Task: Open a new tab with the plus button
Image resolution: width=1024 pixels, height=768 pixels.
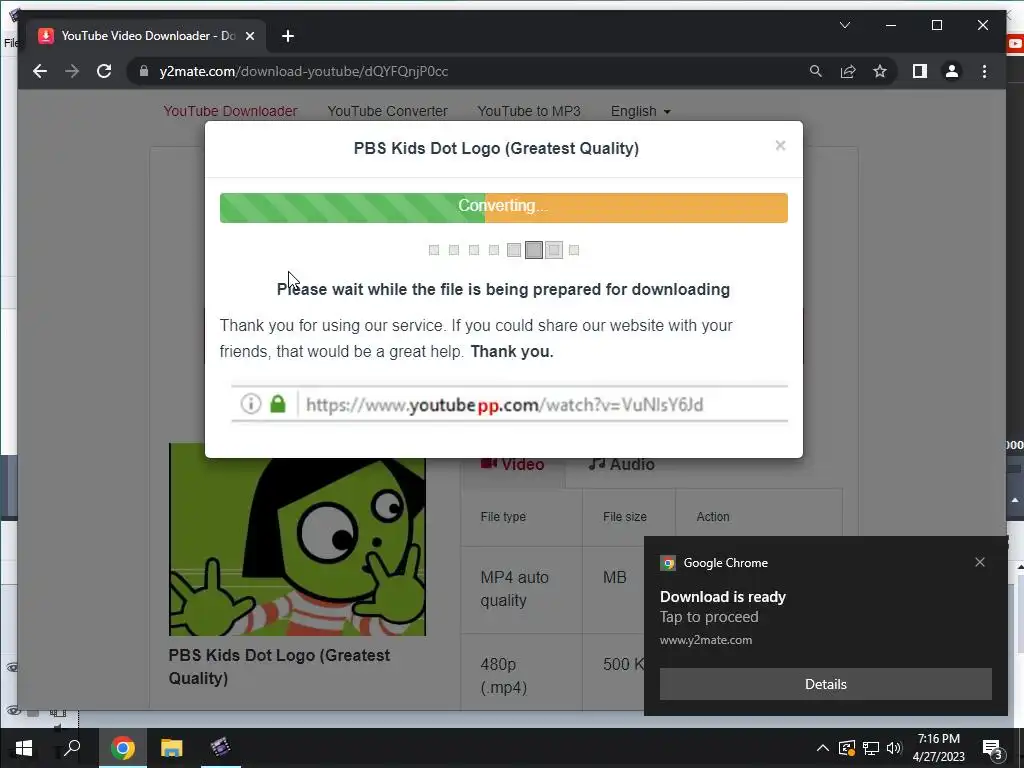Action: (287, 36)
